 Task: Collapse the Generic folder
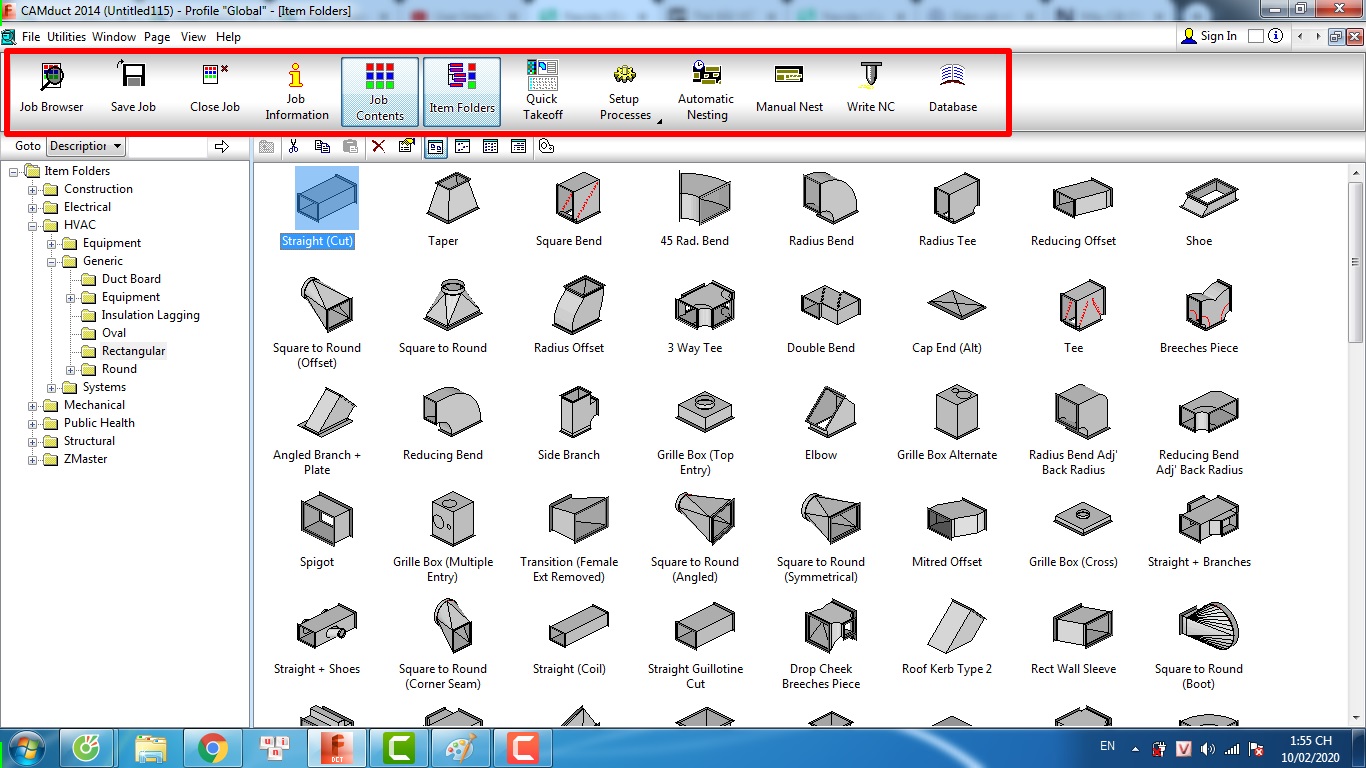pos(52,261)
